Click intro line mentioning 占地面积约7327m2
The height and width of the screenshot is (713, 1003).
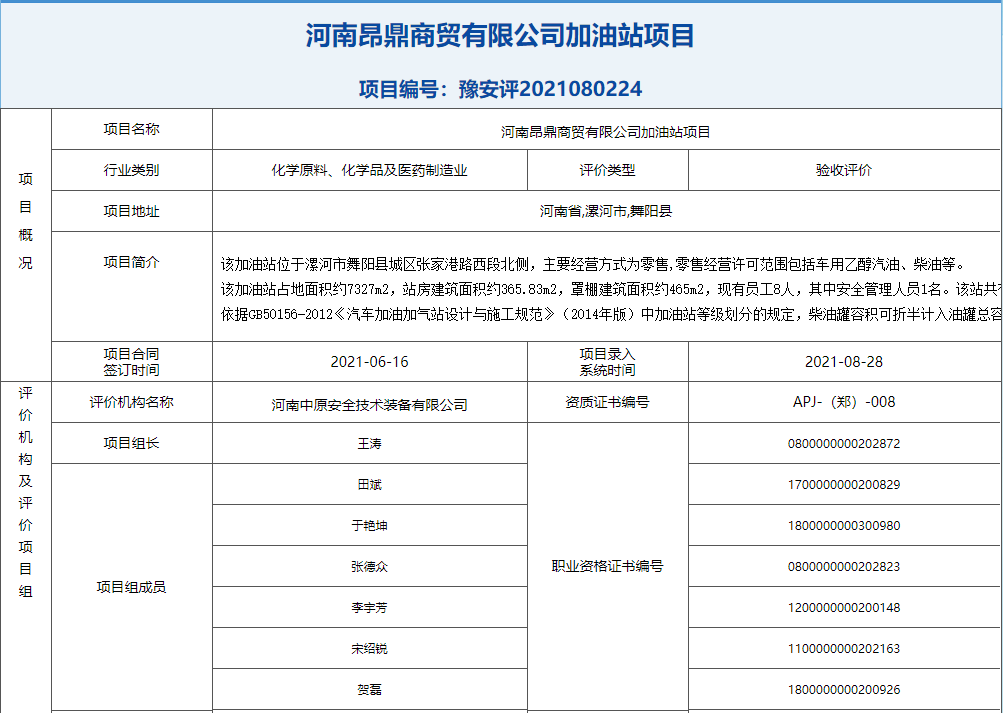click(611, 290)
